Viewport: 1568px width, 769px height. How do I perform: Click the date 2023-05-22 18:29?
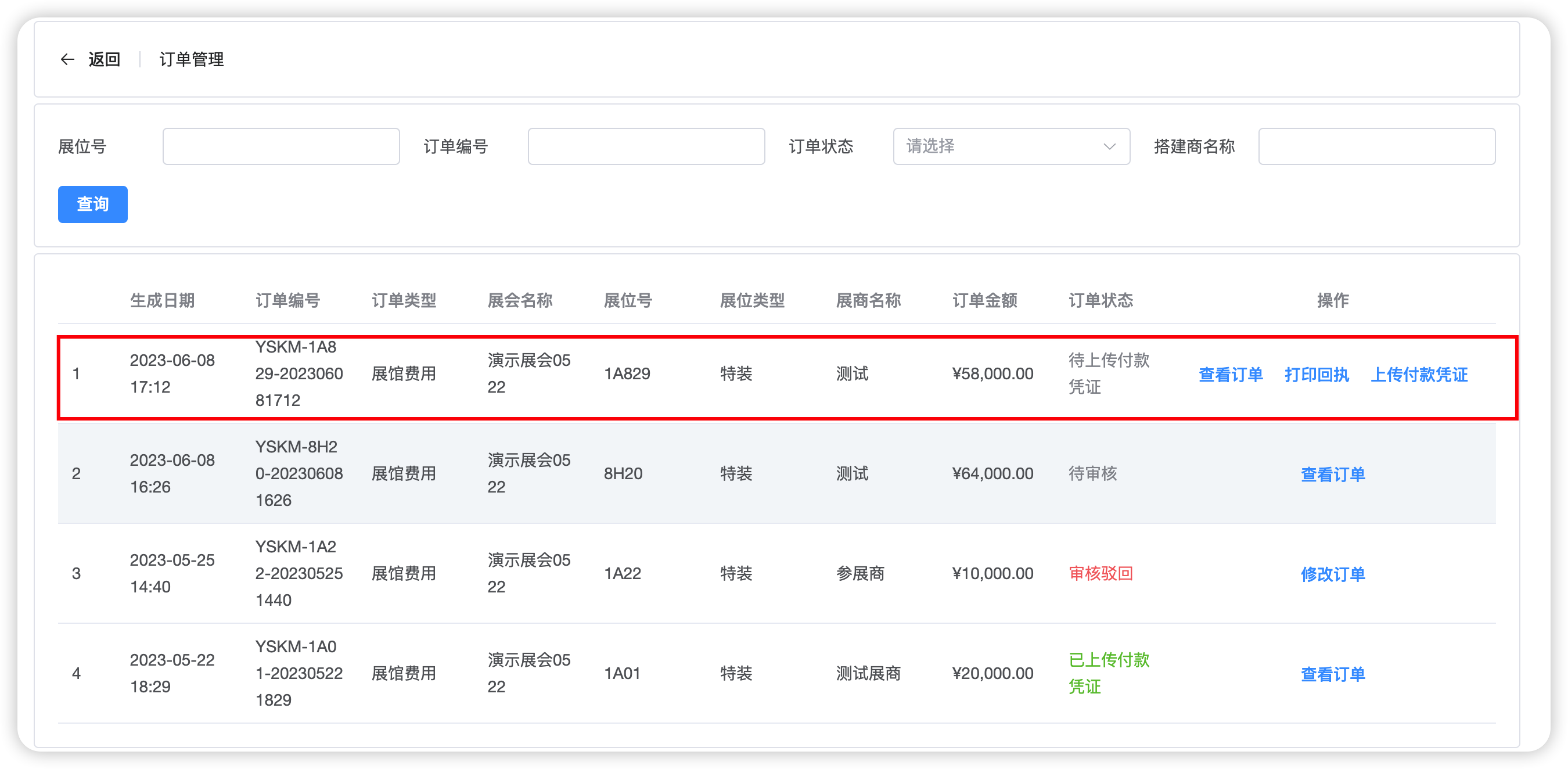(172, 673)
